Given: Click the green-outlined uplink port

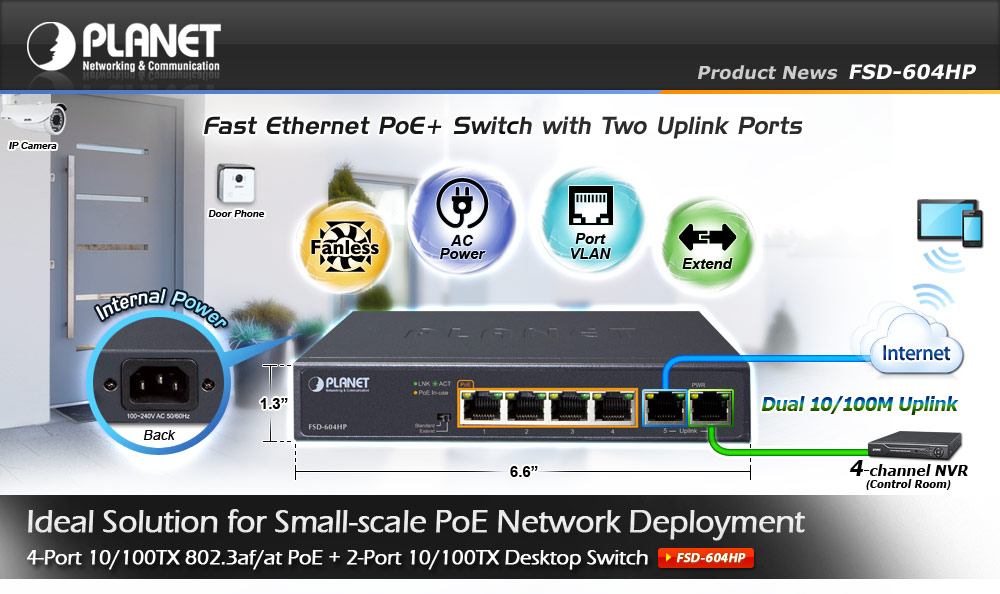Looking at the screenshot, I should click(x=710, y=408).
